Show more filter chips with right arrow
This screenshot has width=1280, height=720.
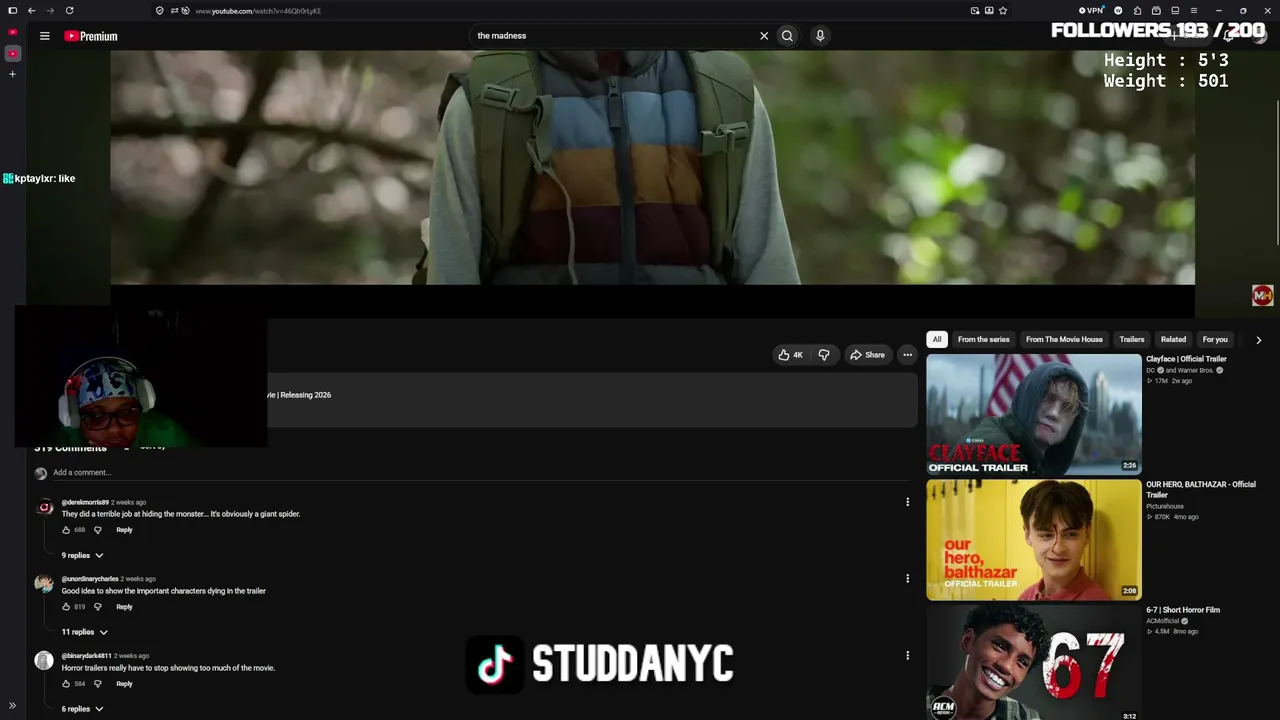1258,340
